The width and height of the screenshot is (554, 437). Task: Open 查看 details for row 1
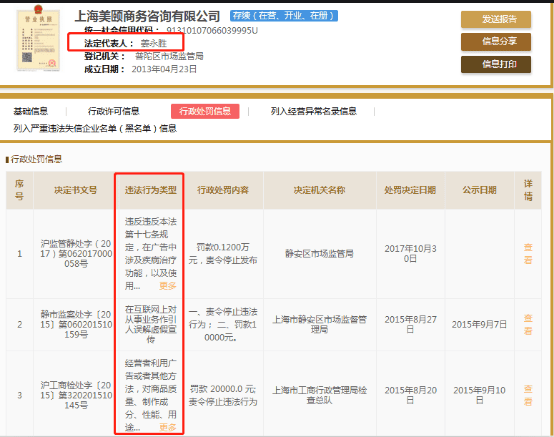click(x=528, y=254)
